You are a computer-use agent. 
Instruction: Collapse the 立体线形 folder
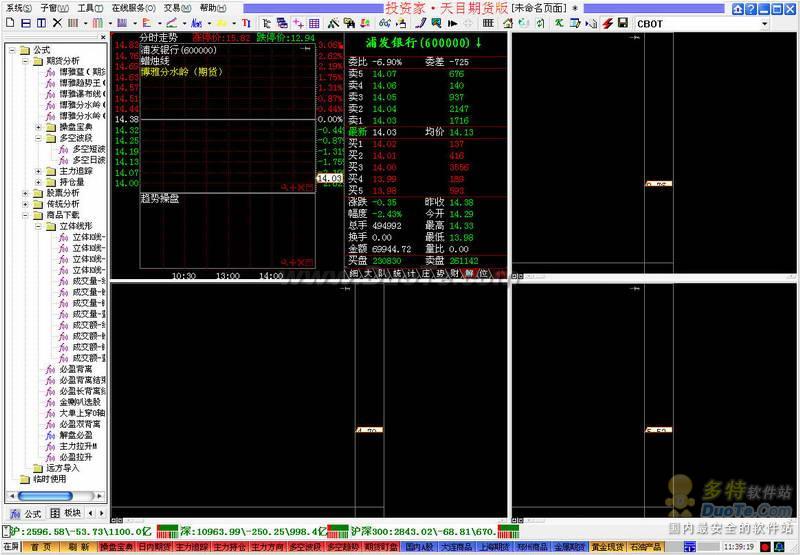tap(38, 226)
